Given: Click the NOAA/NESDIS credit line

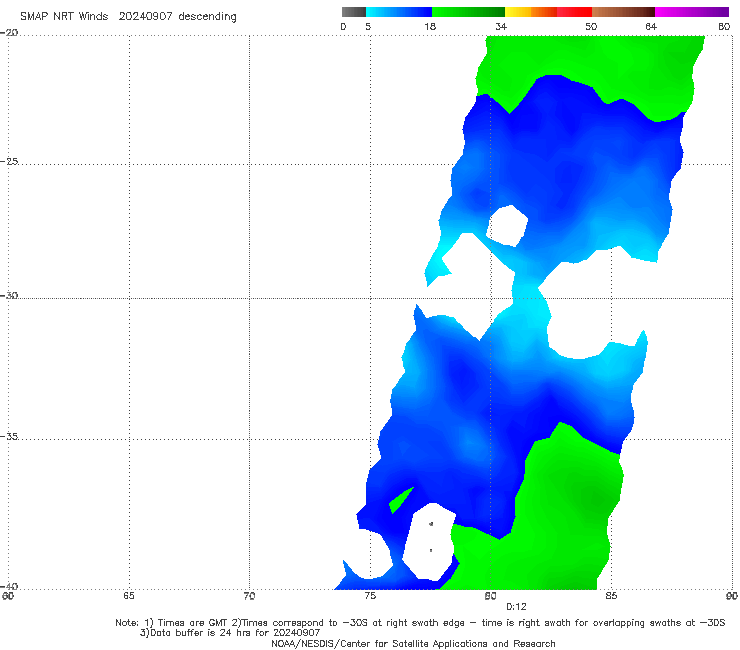Looking at the screenshot, I should [x=413, y=643].
